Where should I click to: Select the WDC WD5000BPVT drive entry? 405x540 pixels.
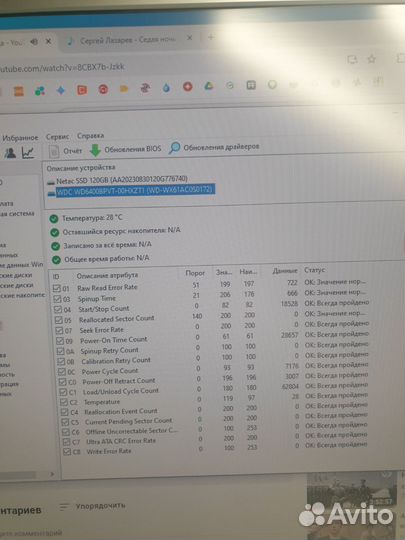(135, 190)
